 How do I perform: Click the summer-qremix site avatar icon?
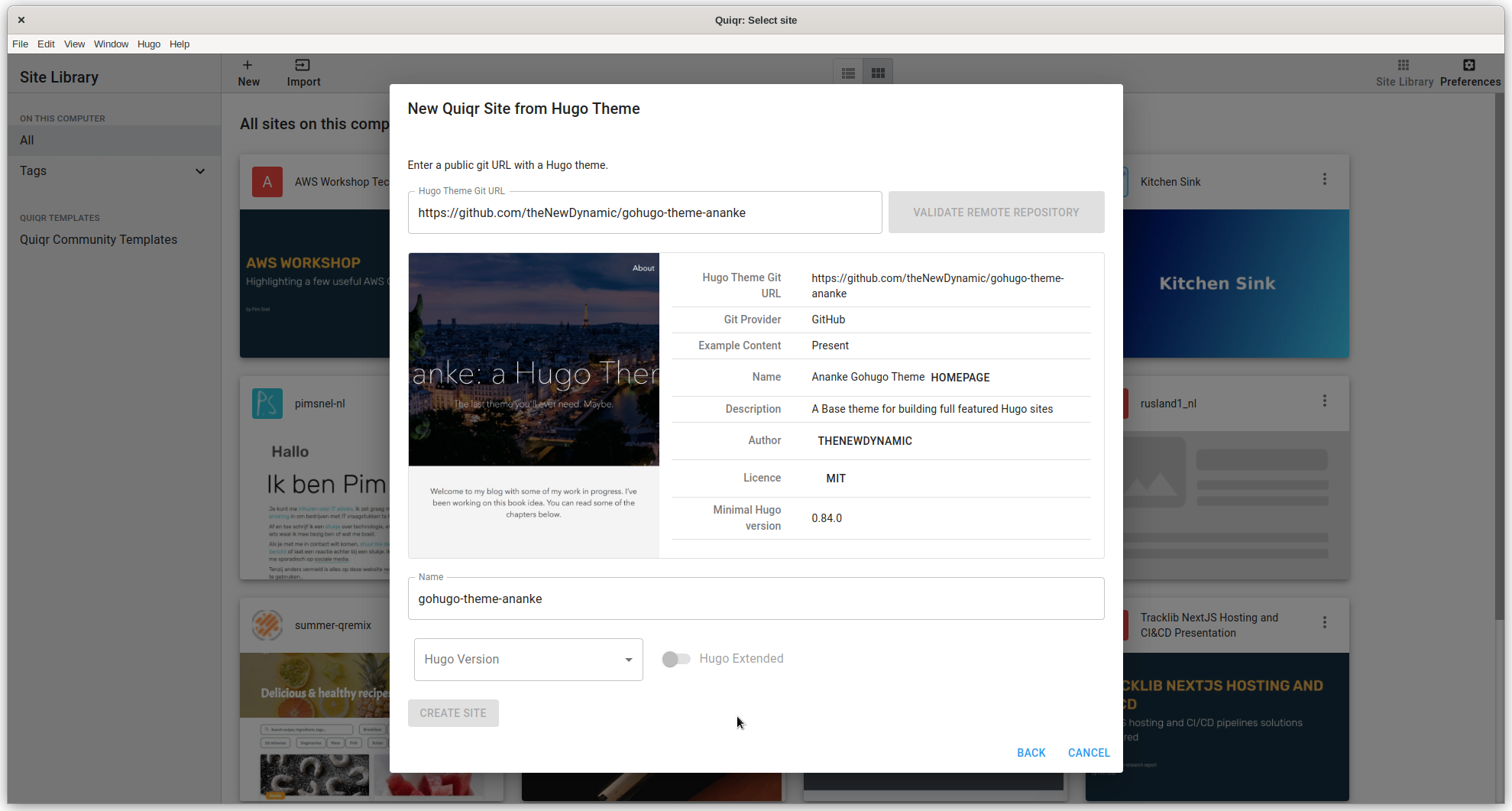click(267, 625)
